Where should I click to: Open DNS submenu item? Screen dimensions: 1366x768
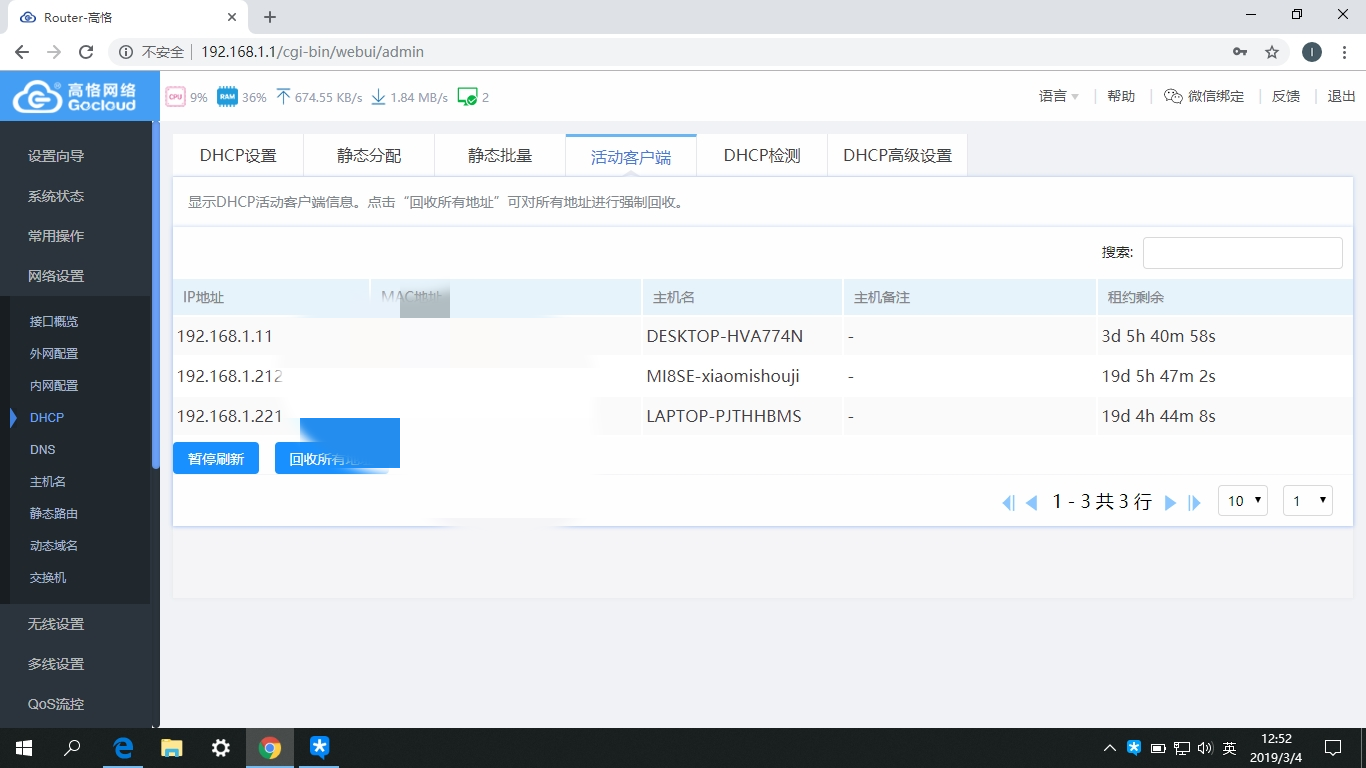pyautogui.click(x=43, y=449)
